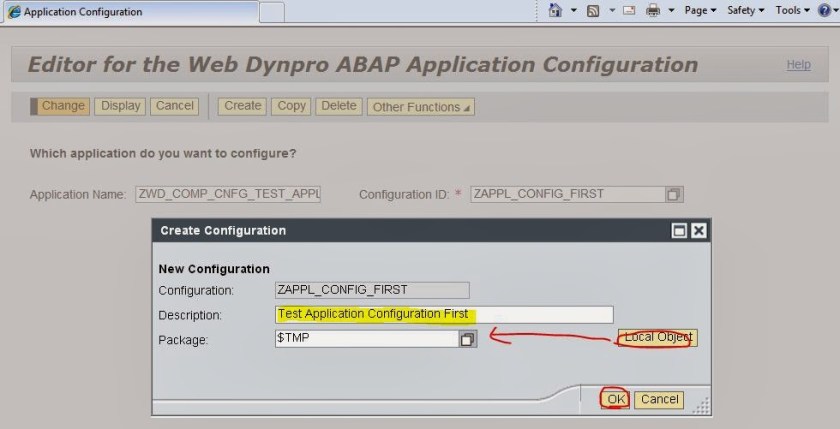Click the dialog resize grip corner
This screenshot has width=840, height=429.
pos(702,406)
